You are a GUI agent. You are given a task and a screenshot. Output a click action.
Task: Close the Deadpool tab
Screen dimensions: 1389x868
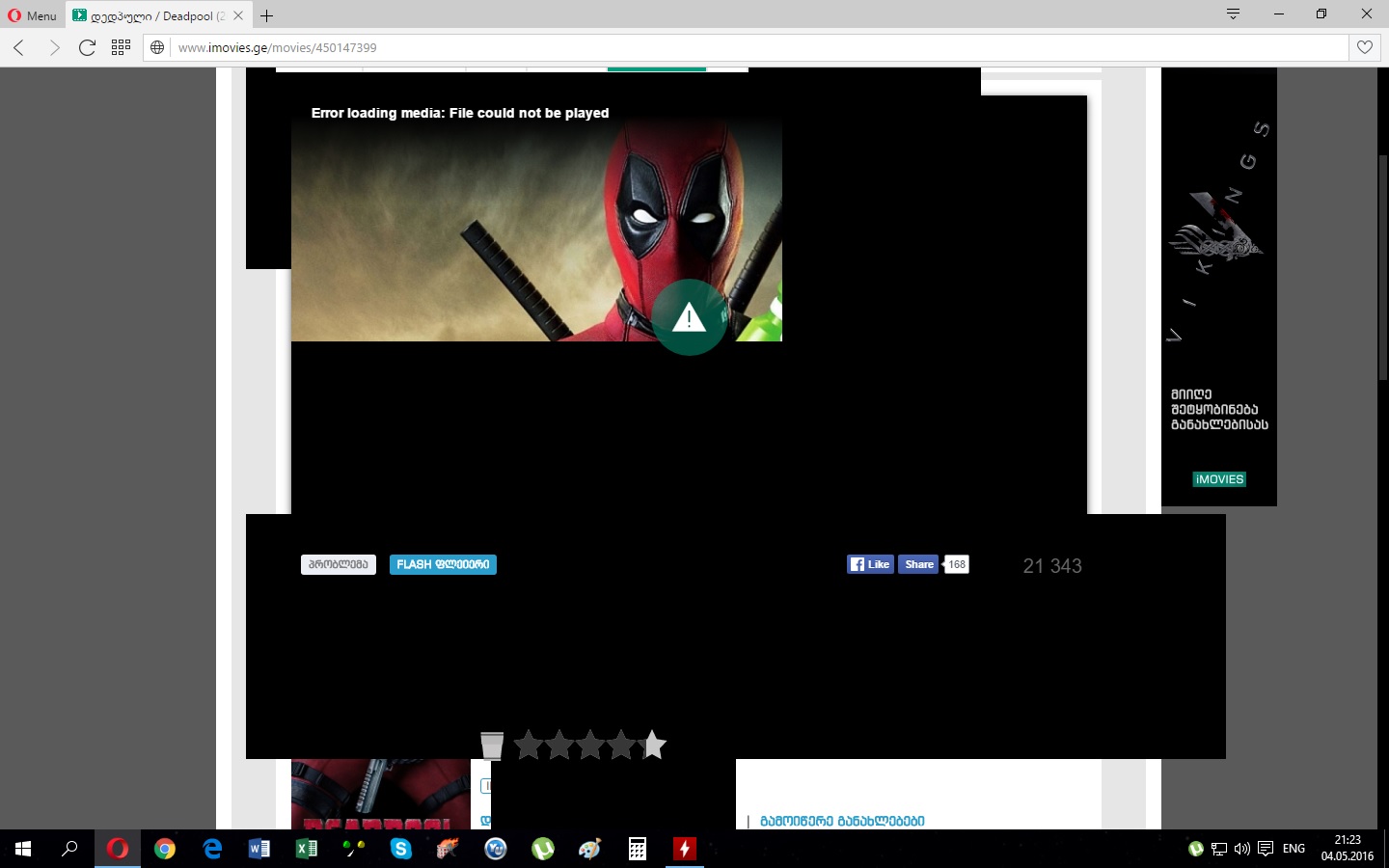pos(238,15)
